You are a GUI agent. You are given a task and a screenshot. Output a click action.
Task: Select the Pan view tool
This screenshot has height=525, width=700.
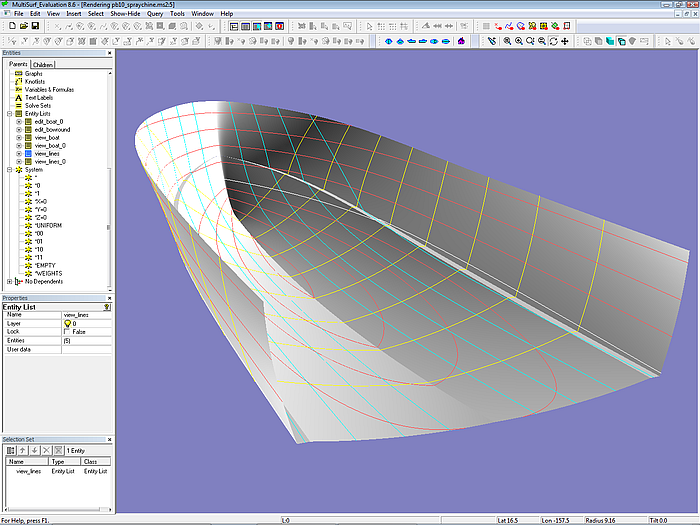click(566, 42)
